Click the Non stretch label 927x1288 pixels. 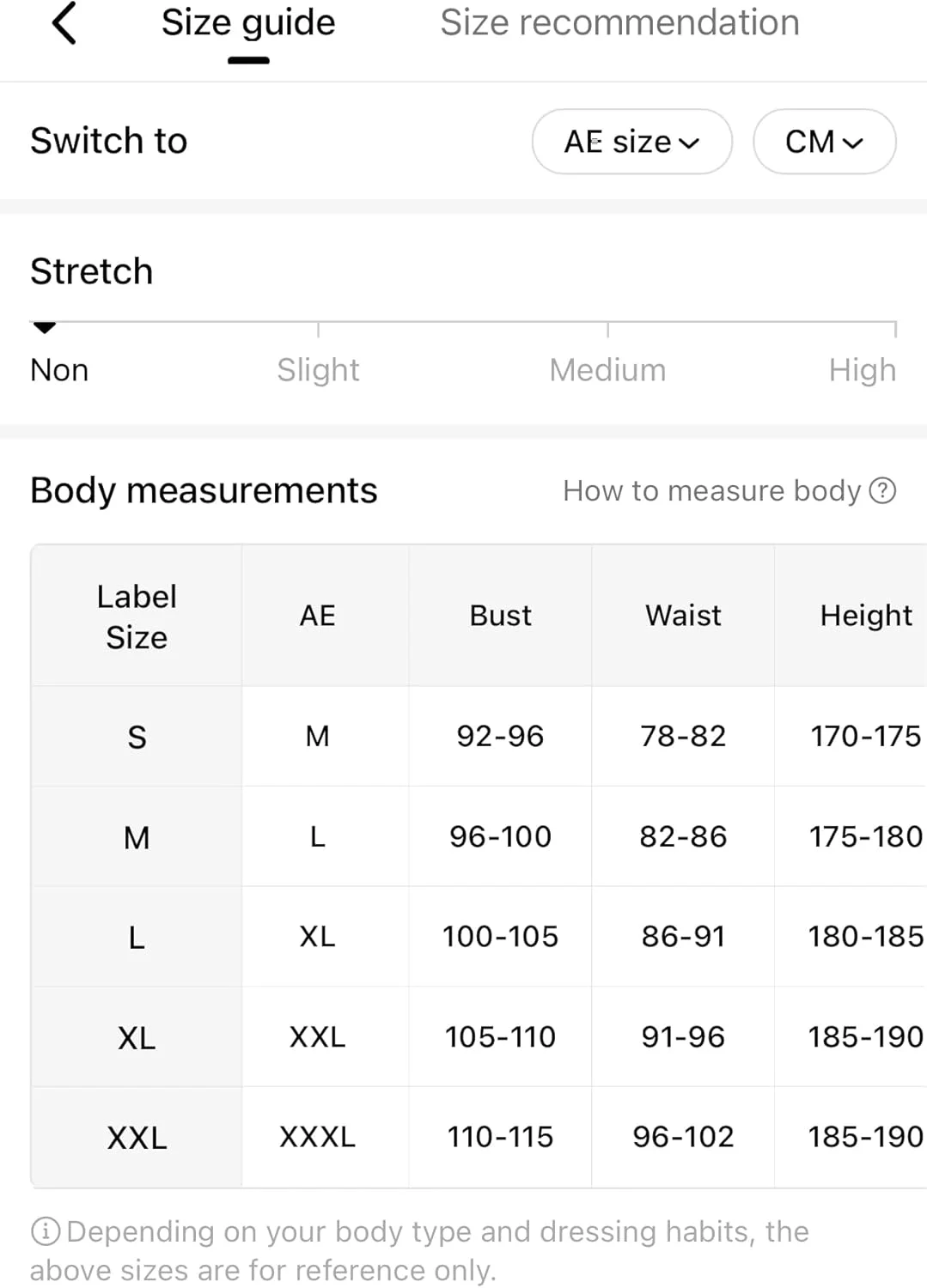pos(59,370)
